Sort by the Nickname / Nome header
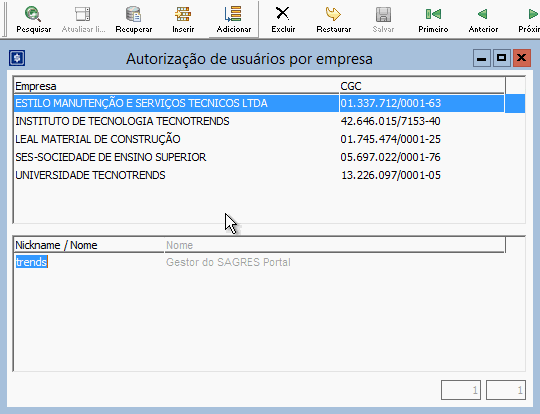This screenshot has width=540, height=414. (89, 245)
